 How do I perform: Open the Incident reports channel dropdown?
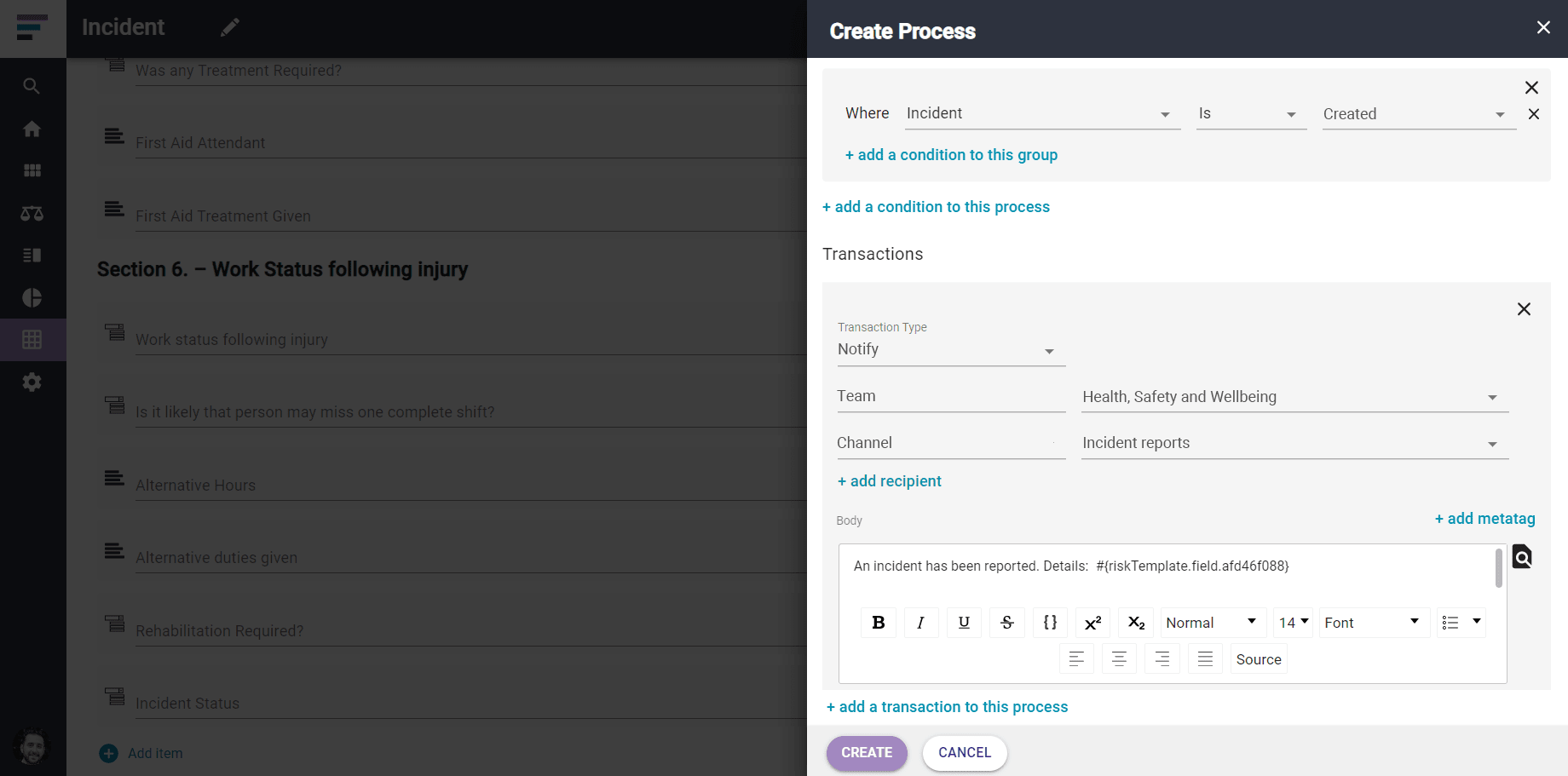tap(1294, 443)
